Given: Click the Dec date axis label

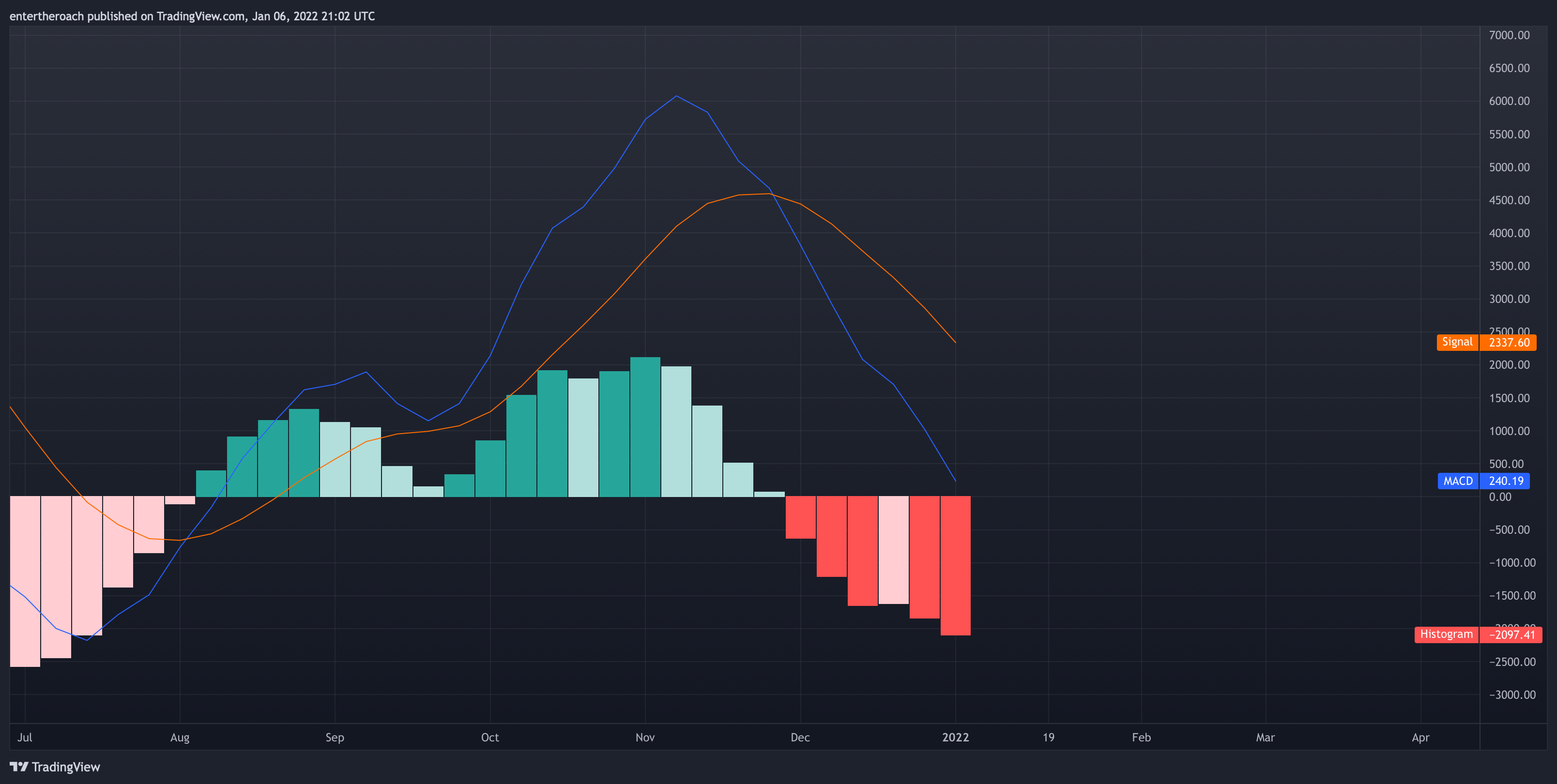Looking at the screenshot, I should coord(800,737).
